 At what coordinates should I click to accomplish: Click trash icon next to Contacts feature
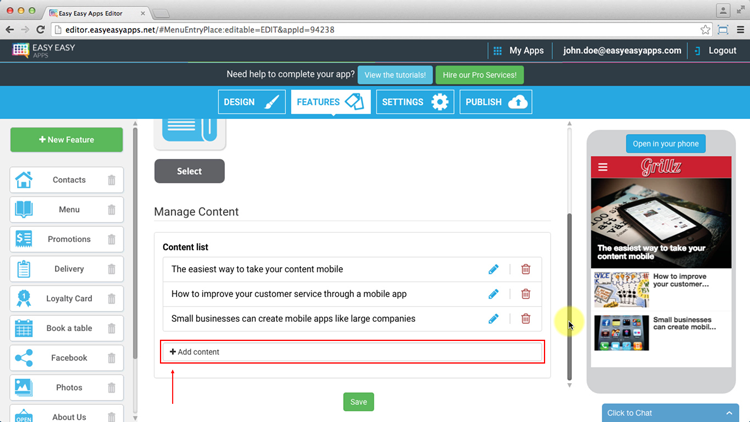[x=112, y=180]
